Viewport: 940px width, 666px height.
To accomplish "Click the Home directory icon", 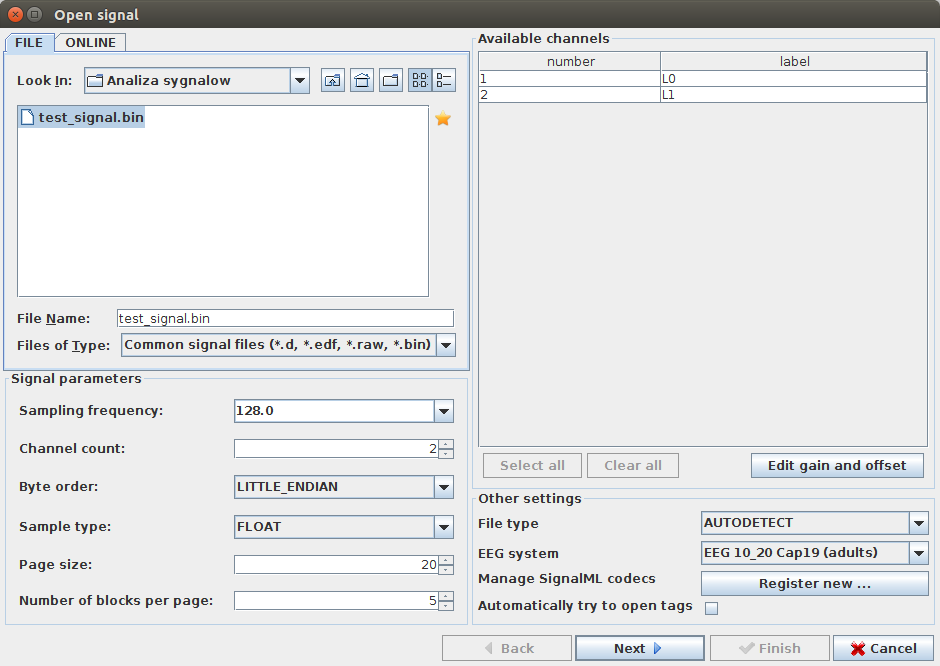I will coord(362,81).
